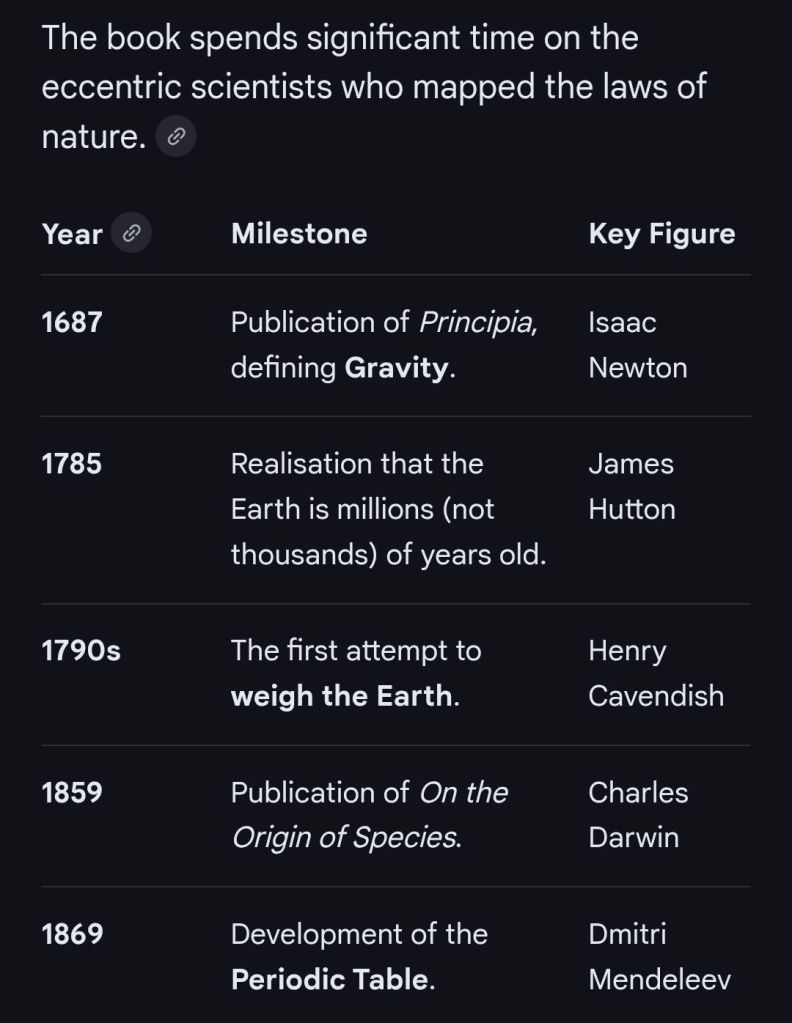Select the 1687 year cell

(72, 322)
